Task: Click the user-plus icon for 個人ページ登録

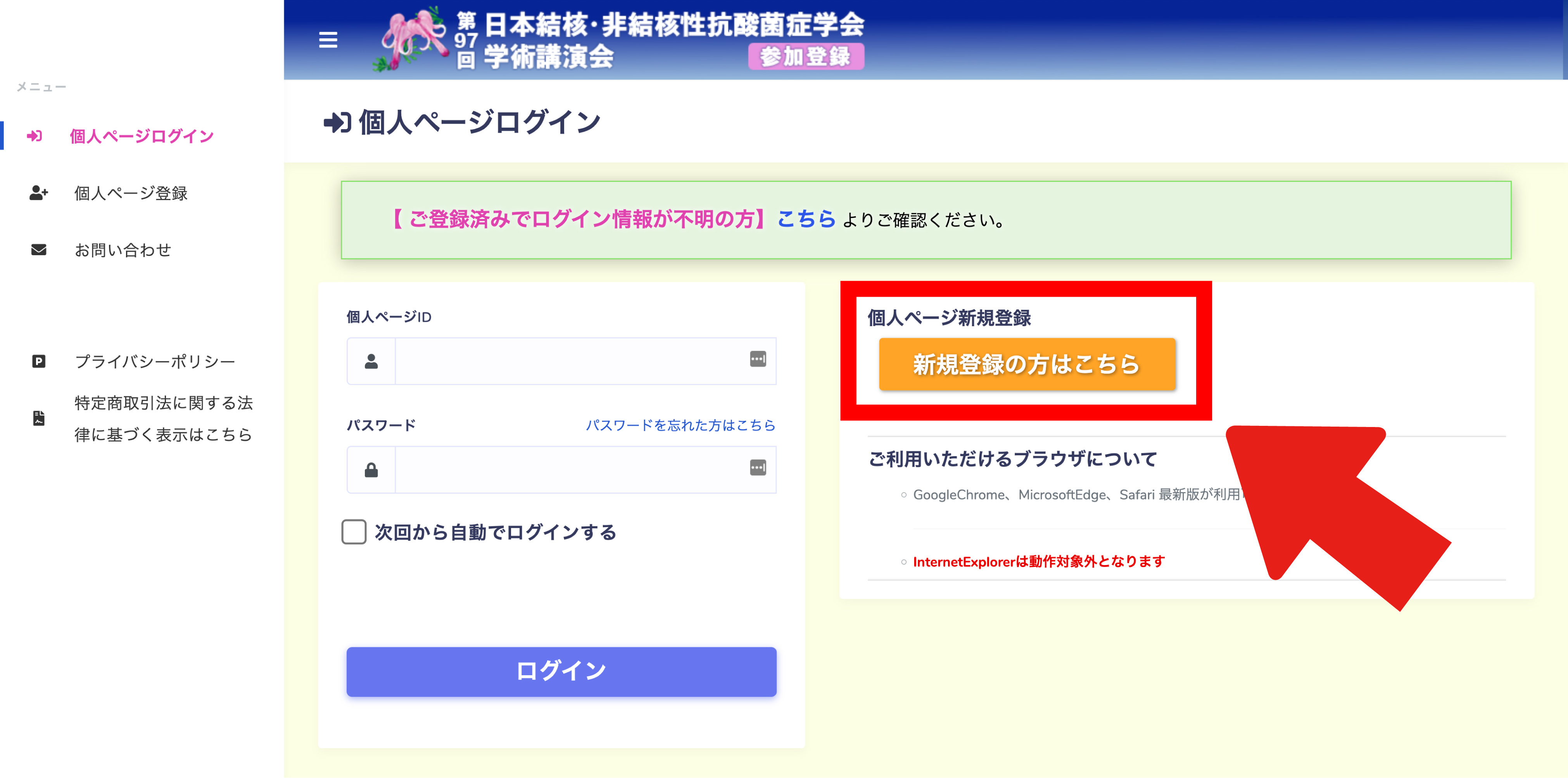Action: (x=38, y=193)
